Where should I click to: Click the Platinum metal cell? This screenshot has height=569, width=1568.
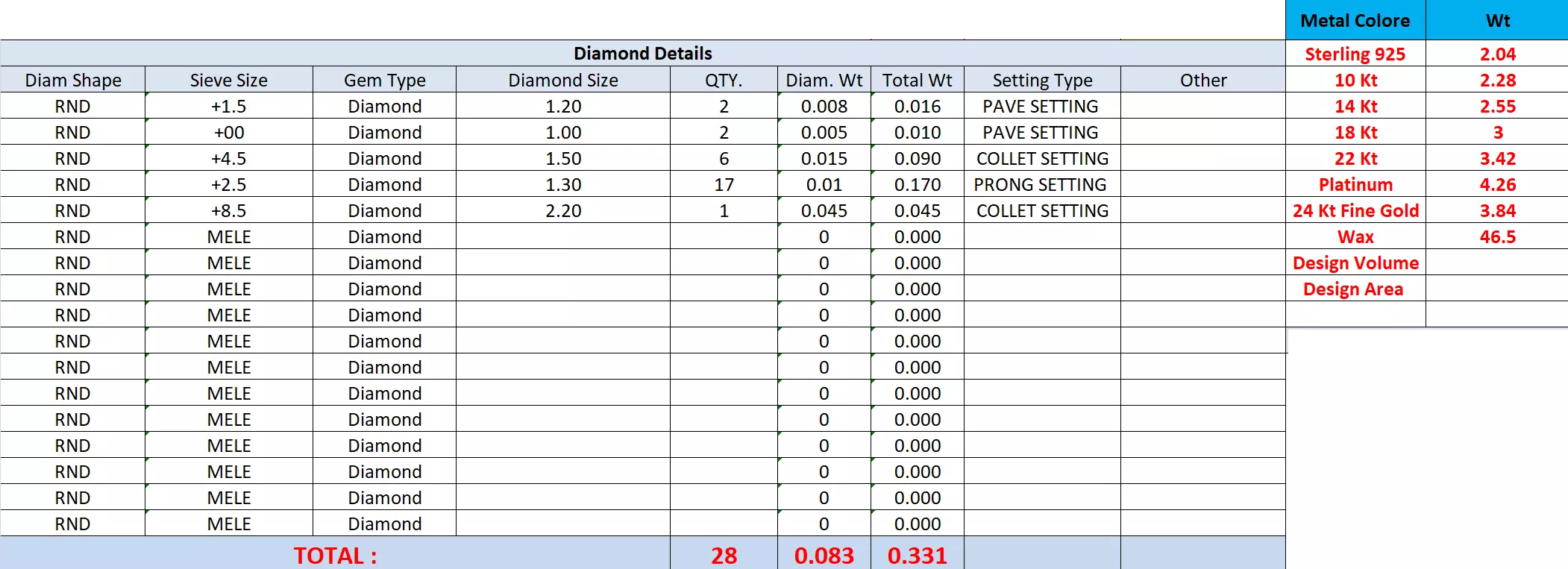click(x=1355, y=185)
